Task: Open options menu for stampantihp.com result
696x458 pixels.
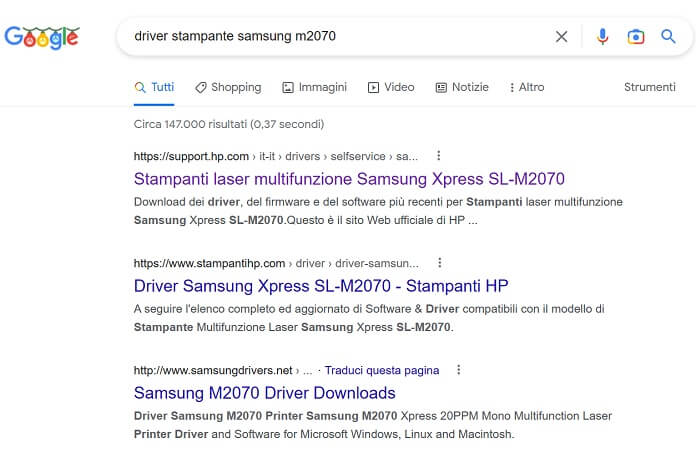Action: click(x=439, y=263)
